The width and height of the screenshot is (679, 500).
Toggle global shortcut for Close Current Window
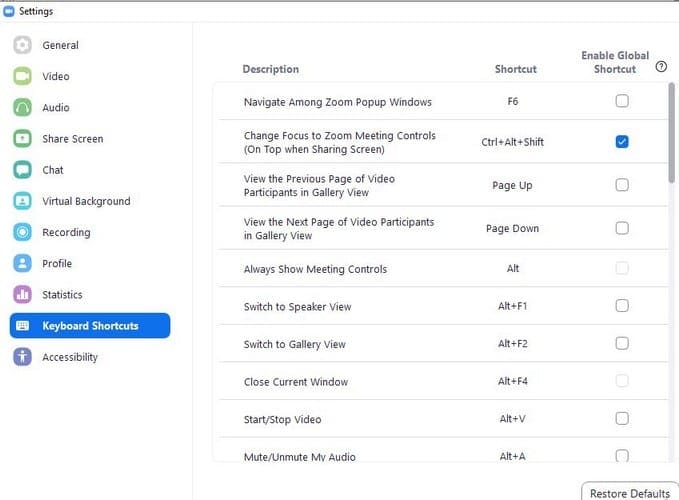[622, 381]
